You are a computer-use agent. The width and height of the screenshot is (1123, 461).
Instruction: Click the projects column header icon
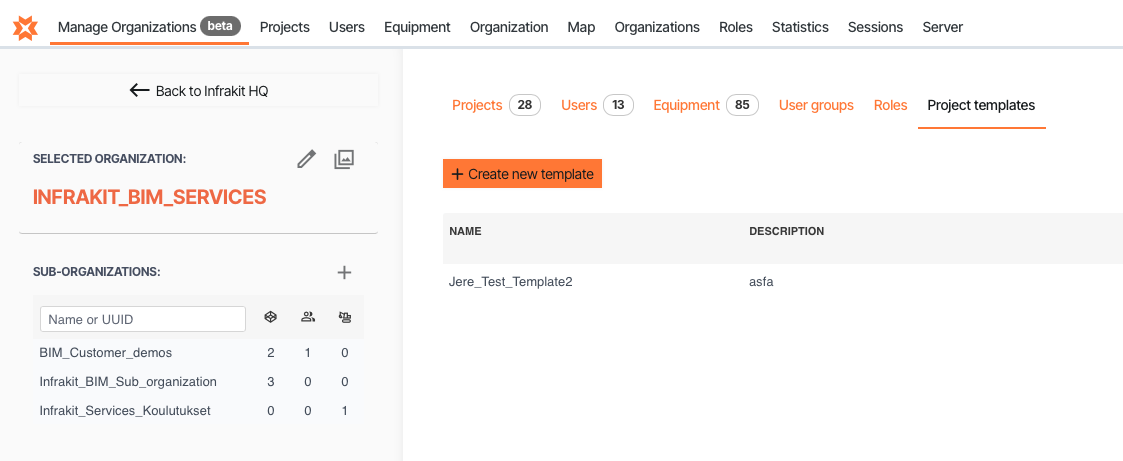[x=270, y=318]
